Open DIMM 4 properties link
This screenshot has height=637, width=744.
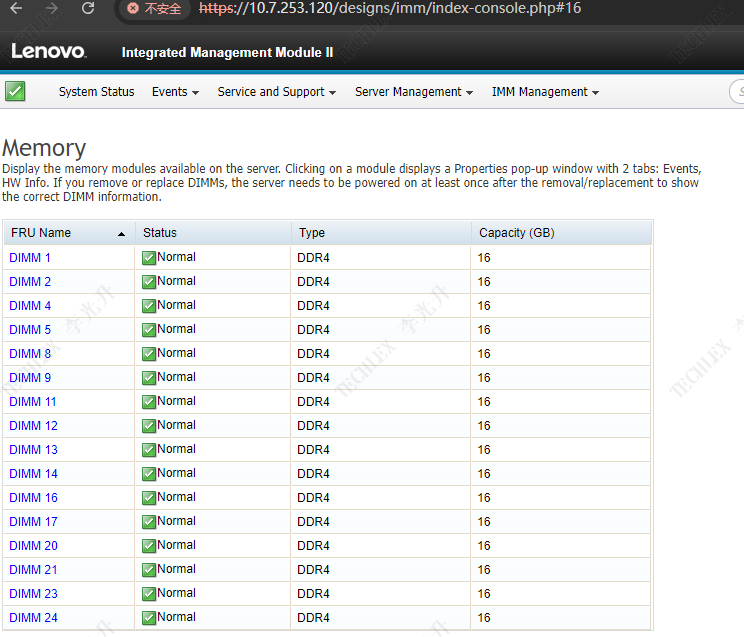click(30, 306)
